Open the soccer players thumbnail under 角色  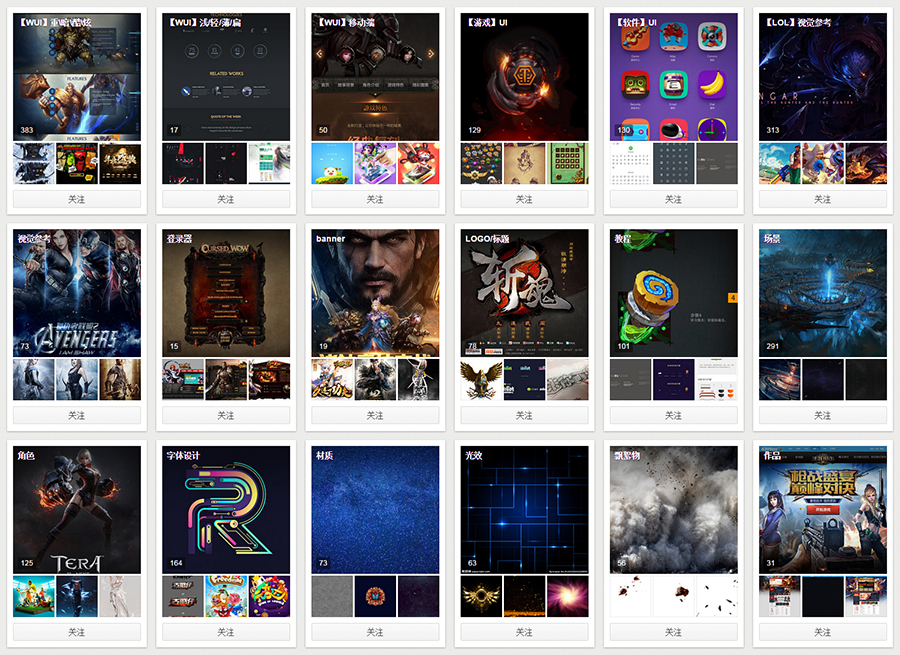33,596
